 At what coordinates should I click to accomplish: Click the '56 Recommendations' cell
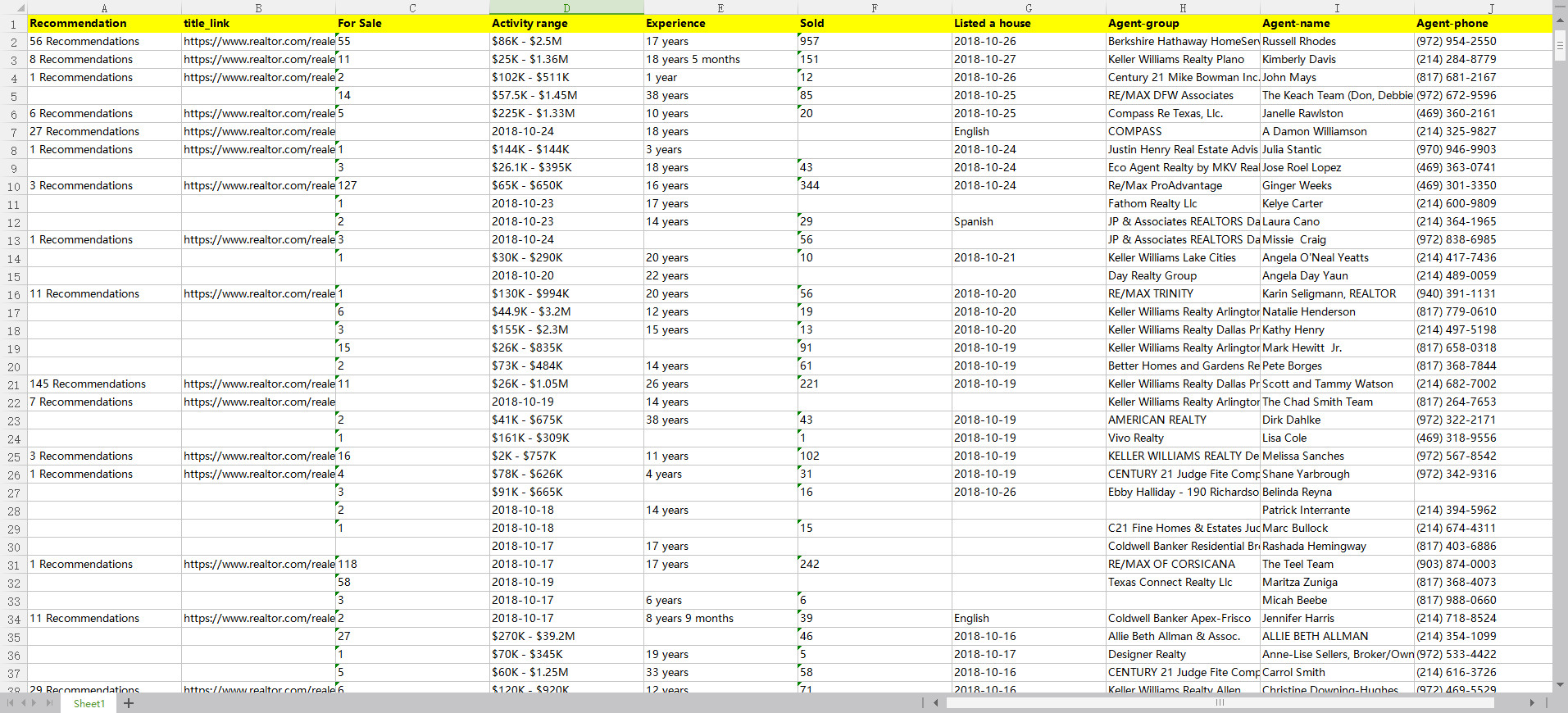pyautogui.click(x=104, y=42)
